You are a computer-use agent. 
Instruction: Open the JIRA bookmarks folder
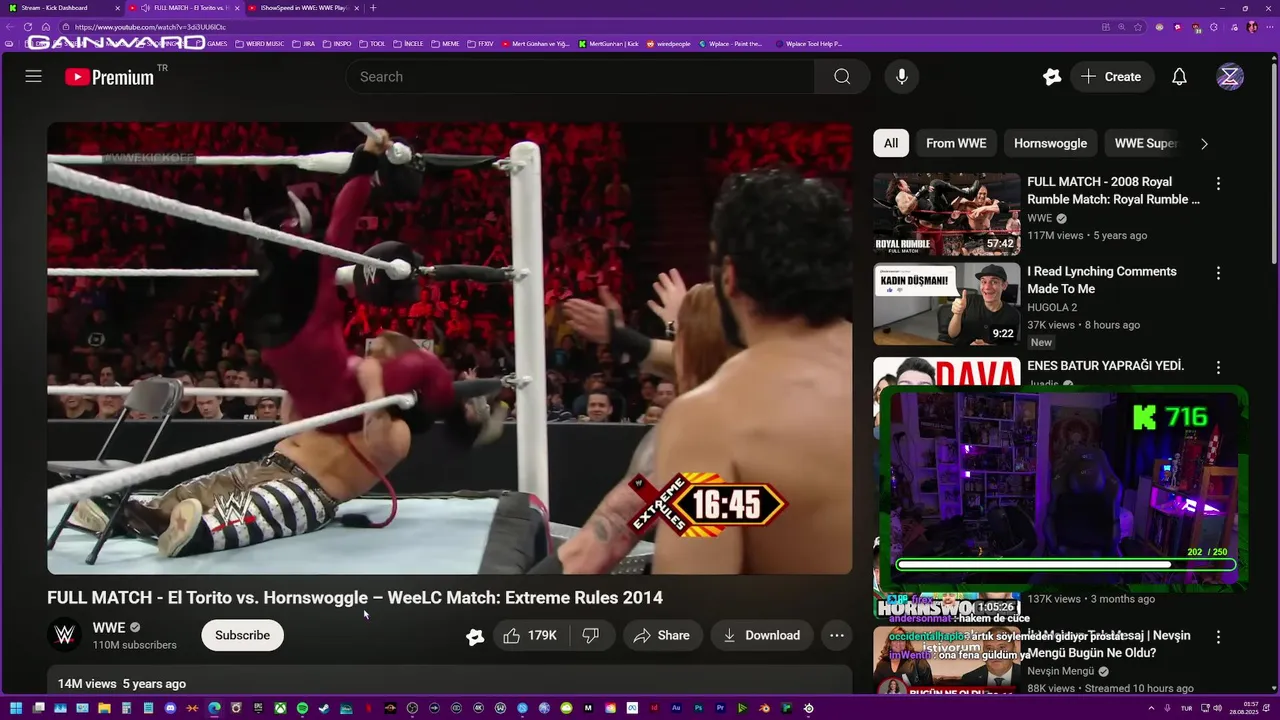coord(303,44)
